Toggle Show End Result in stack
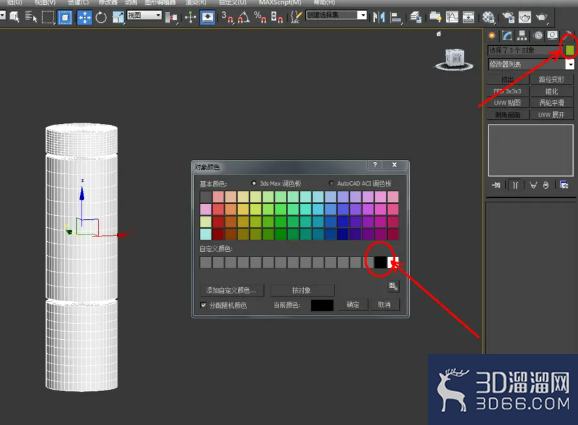578x425 pixels. tap(515, 185)
